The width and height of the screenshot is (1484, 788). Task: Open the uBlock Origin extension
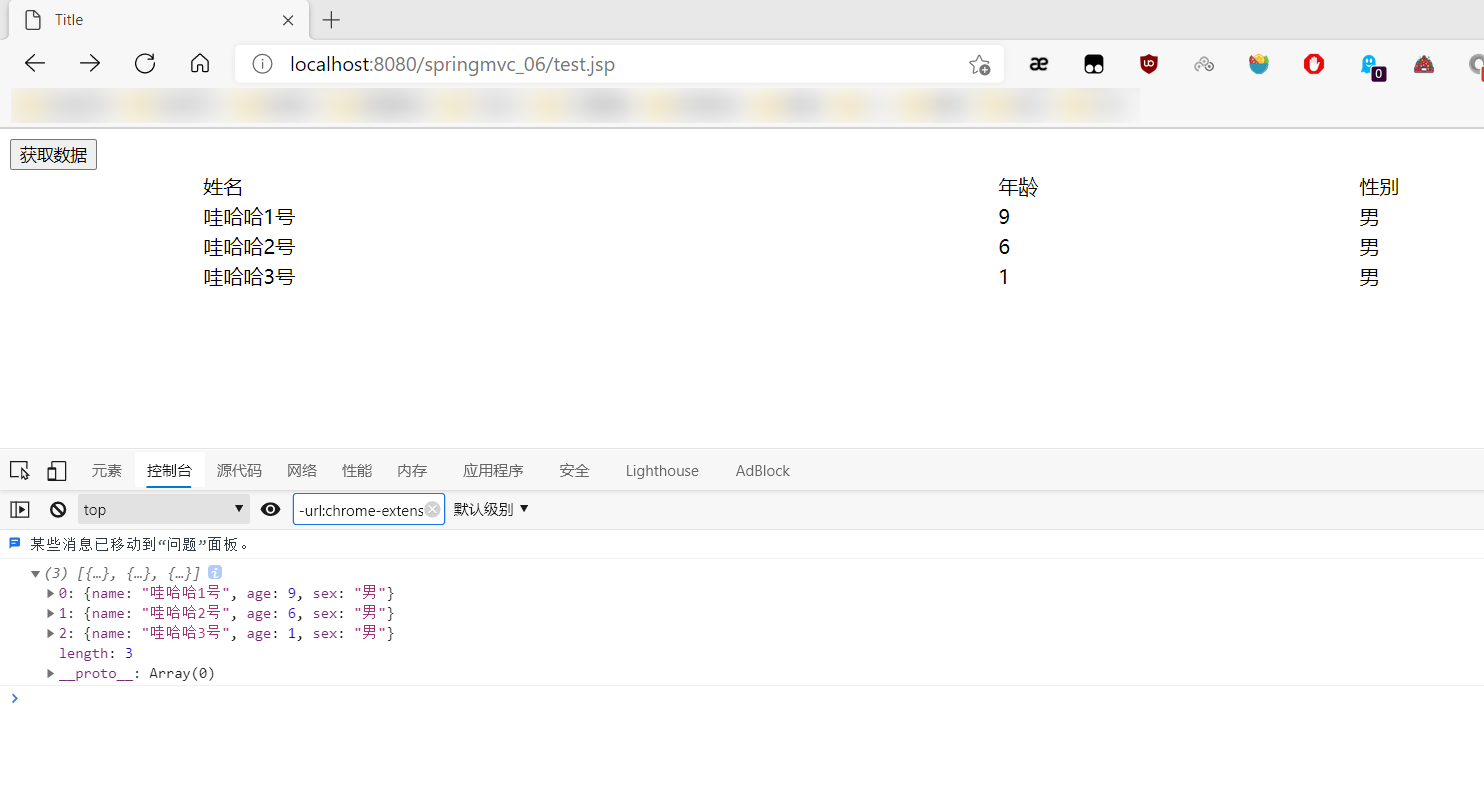tap(1149, 64)
